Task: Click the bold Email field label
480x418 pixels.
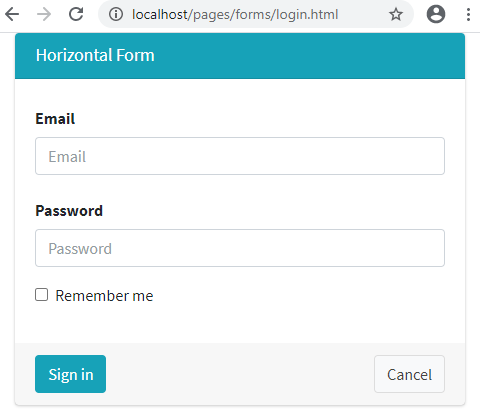Action: pos(55,119)
